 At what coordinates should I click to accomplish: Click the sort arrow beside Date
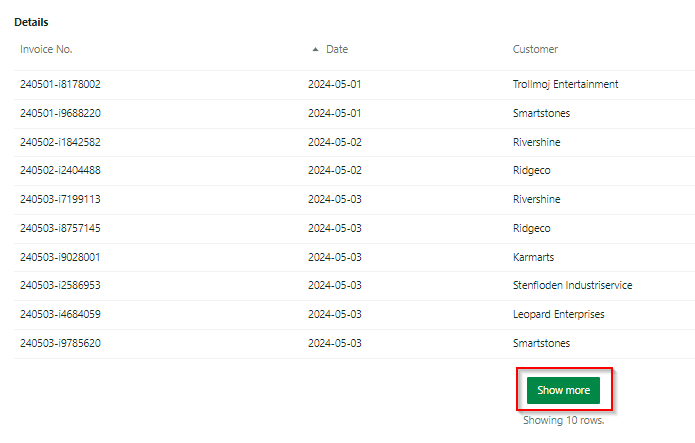click(x=315, y=49)
